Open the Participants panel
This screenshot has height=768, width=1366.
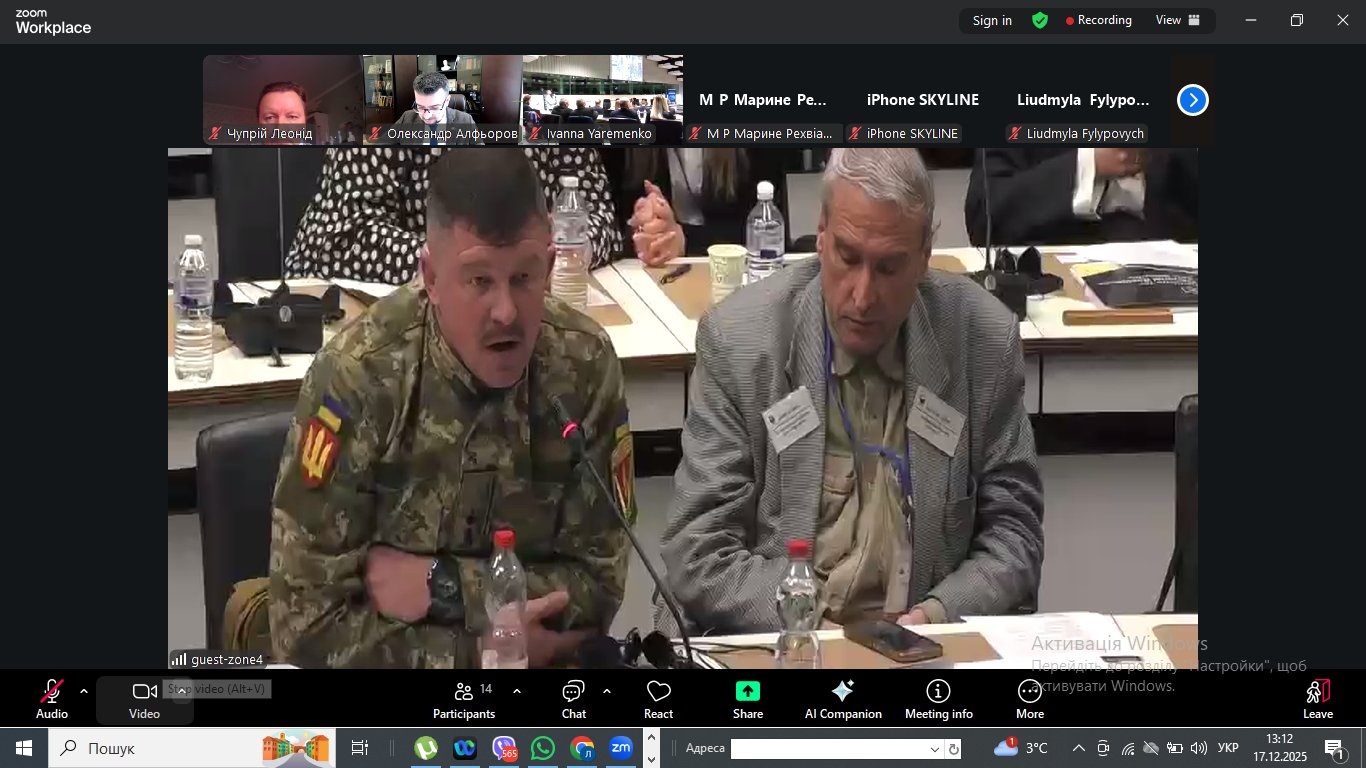click(x=464, y=699)
